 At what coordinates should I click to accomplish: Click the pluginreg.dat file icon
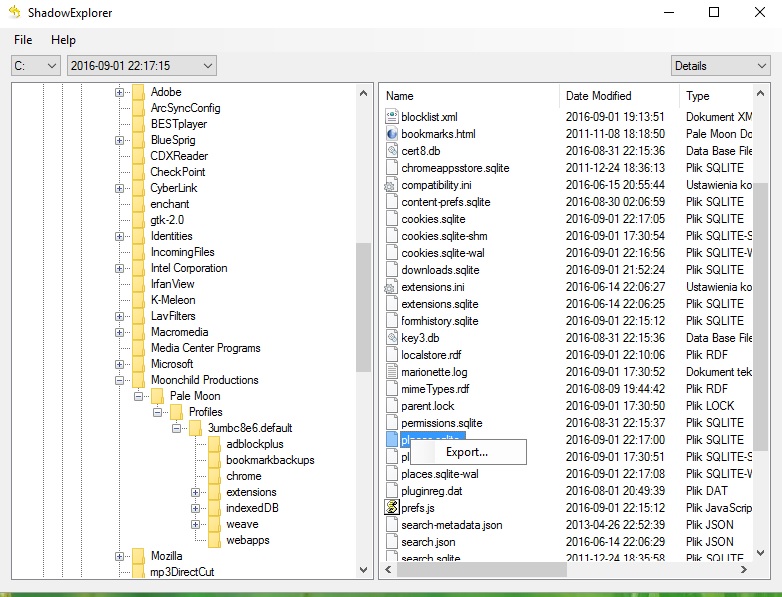[392, 491]
